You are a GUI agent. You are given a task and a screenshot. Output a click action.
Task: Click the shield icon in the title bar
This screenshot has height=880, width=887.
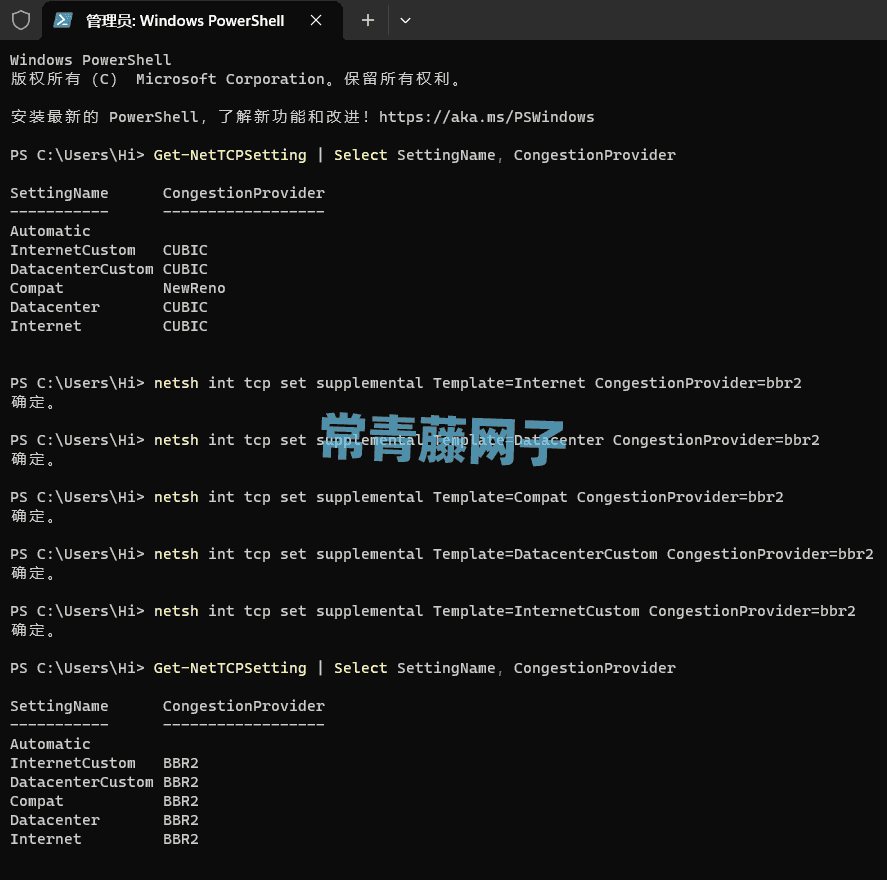click(x=21, y=20)
